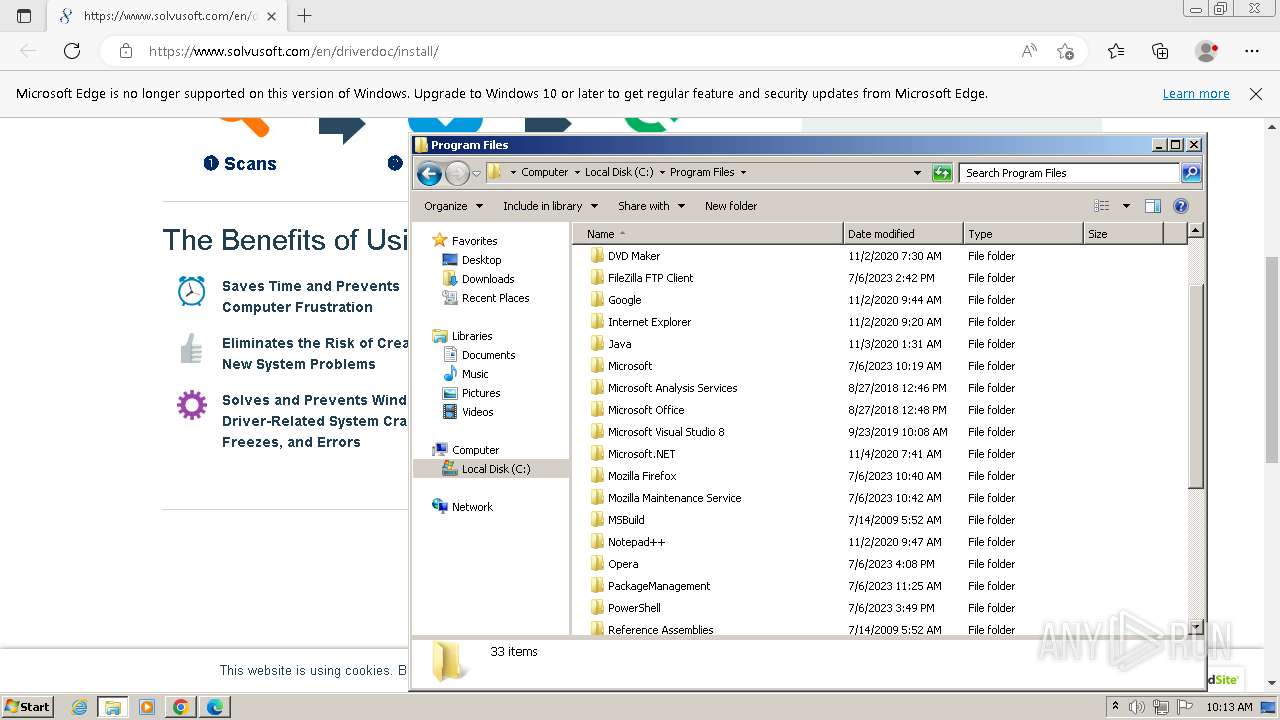Viewport: 1280px width, 720px height.
Task: Expand view options dropdown arrow
Action: pyautogui.click(x=1126, y=206)
